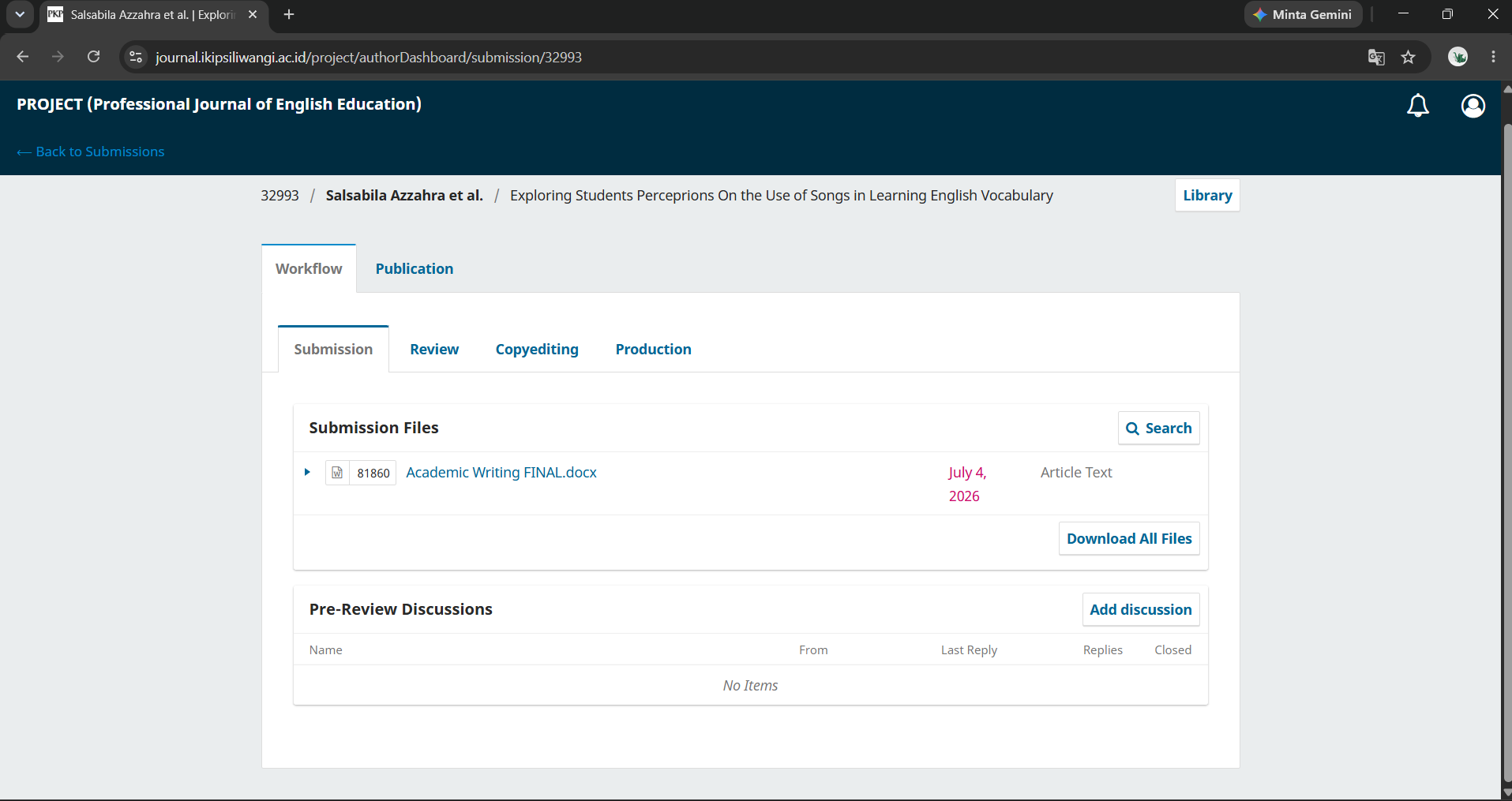1512x801 pixels.
Task: Click the July 4, 2026 date
Action: tap(968, 484)
